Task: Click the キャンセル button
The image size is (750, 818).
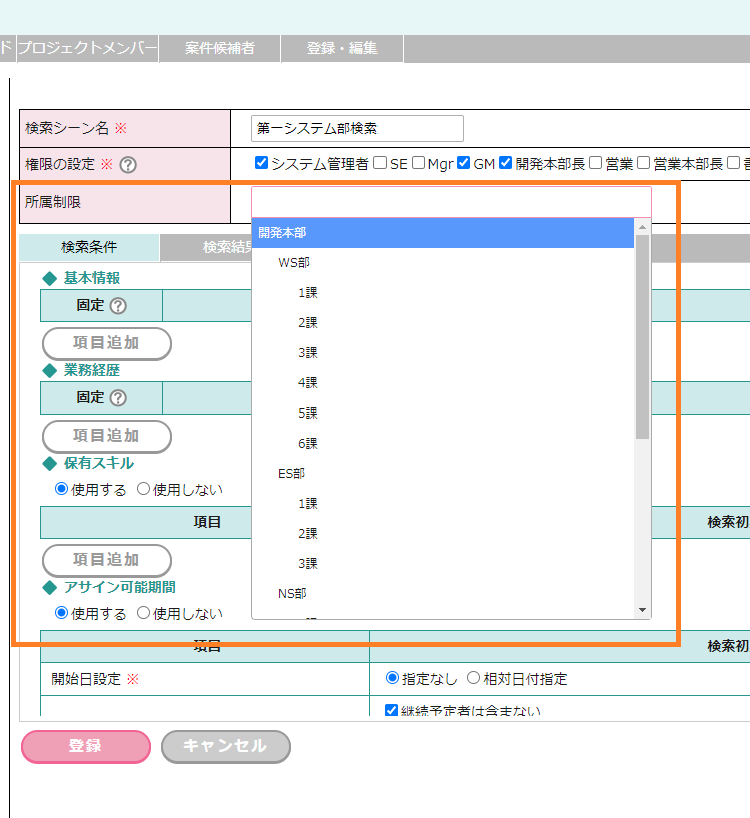Action: tap(225, 746)
